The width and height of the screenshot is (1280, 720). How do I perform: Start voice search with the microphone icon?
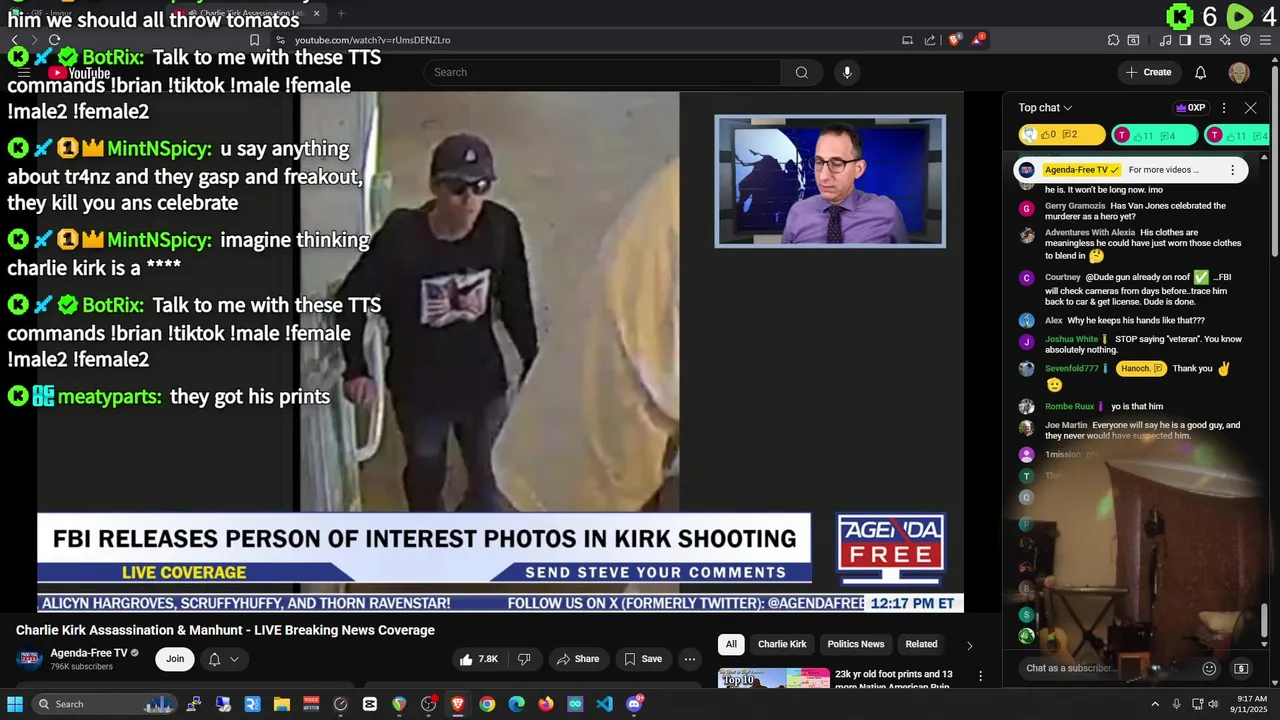[847, 72]
